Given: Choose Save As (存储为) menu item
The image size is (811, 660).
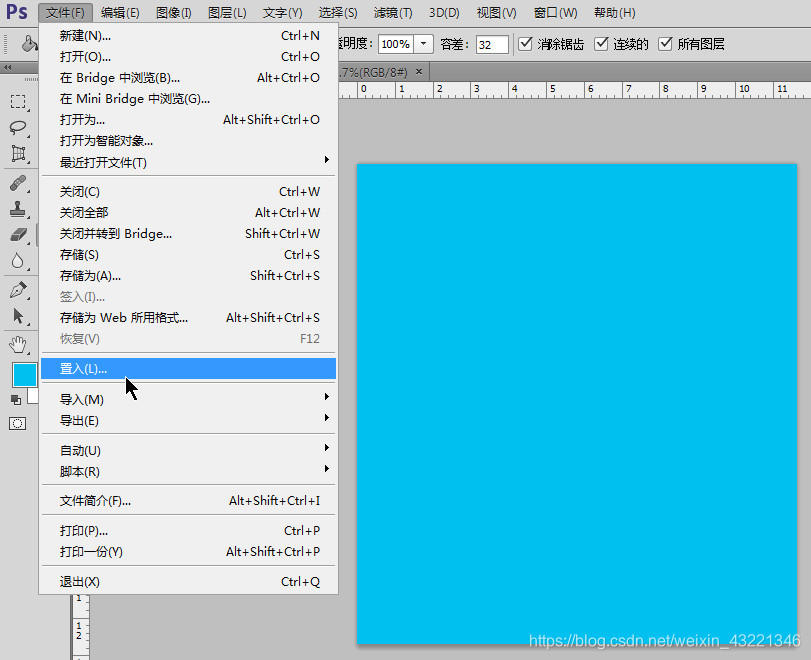Looking at the screenshot, I should click(188, 276).
